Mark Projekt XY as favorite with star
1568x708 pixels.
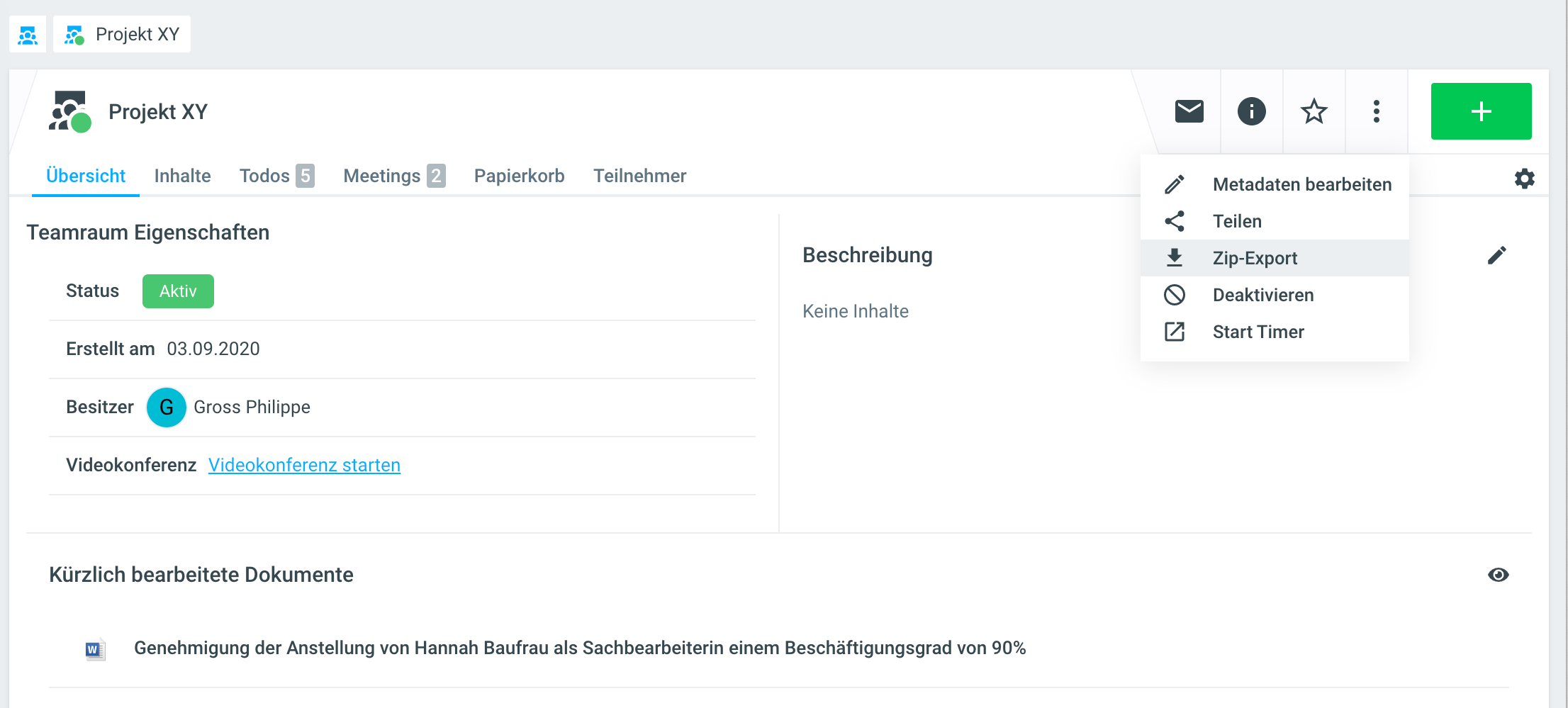[1314, 111]
